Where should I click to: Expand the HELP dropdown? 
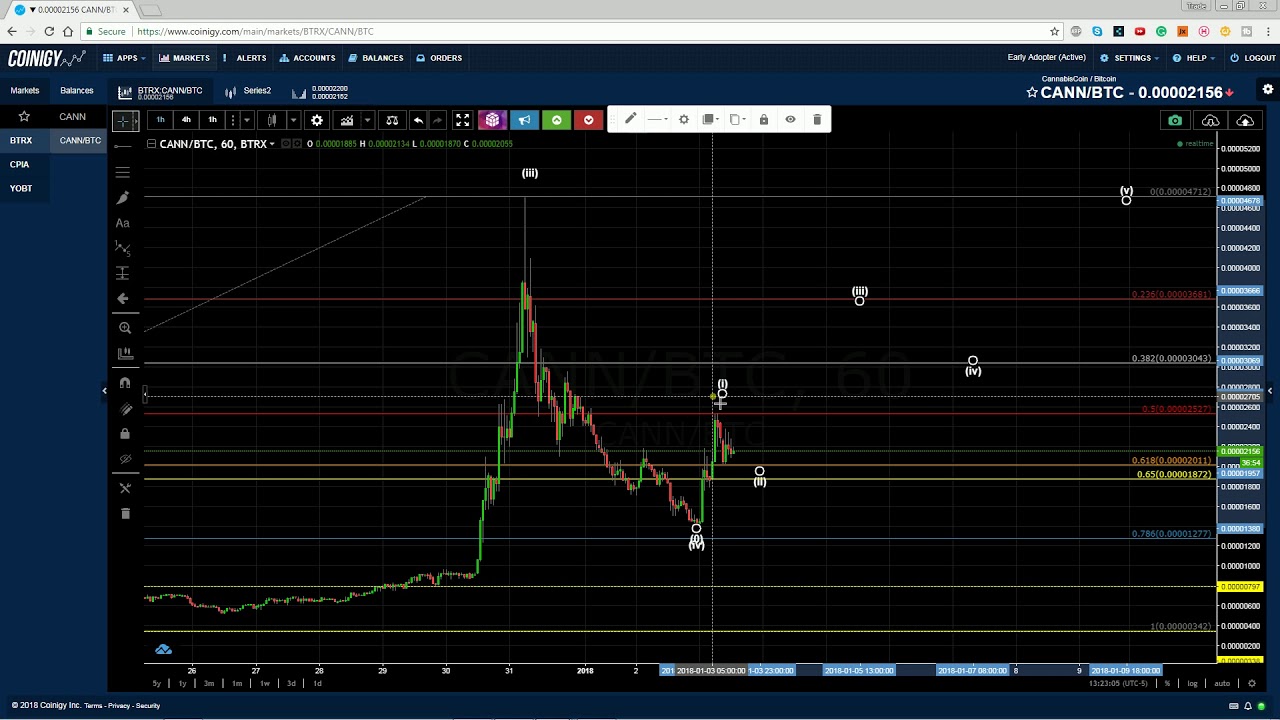(1194, 58)
